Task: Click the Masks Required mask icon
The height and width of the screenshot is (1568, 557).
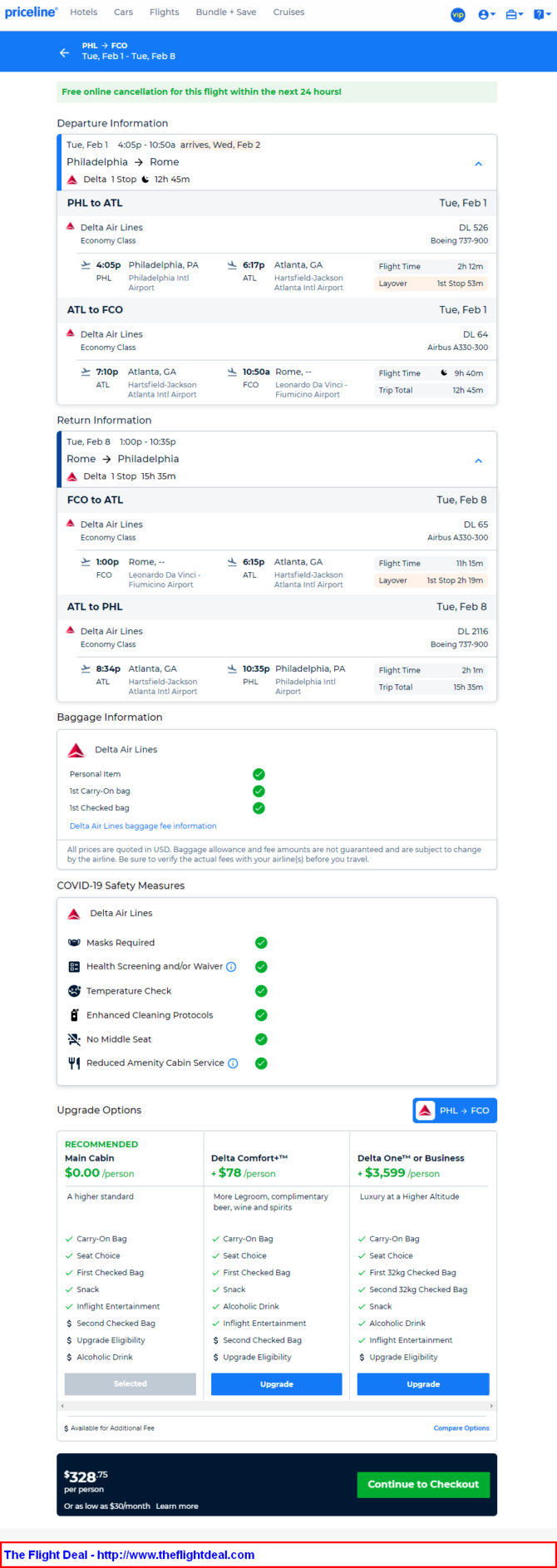Action: [74, 943]
